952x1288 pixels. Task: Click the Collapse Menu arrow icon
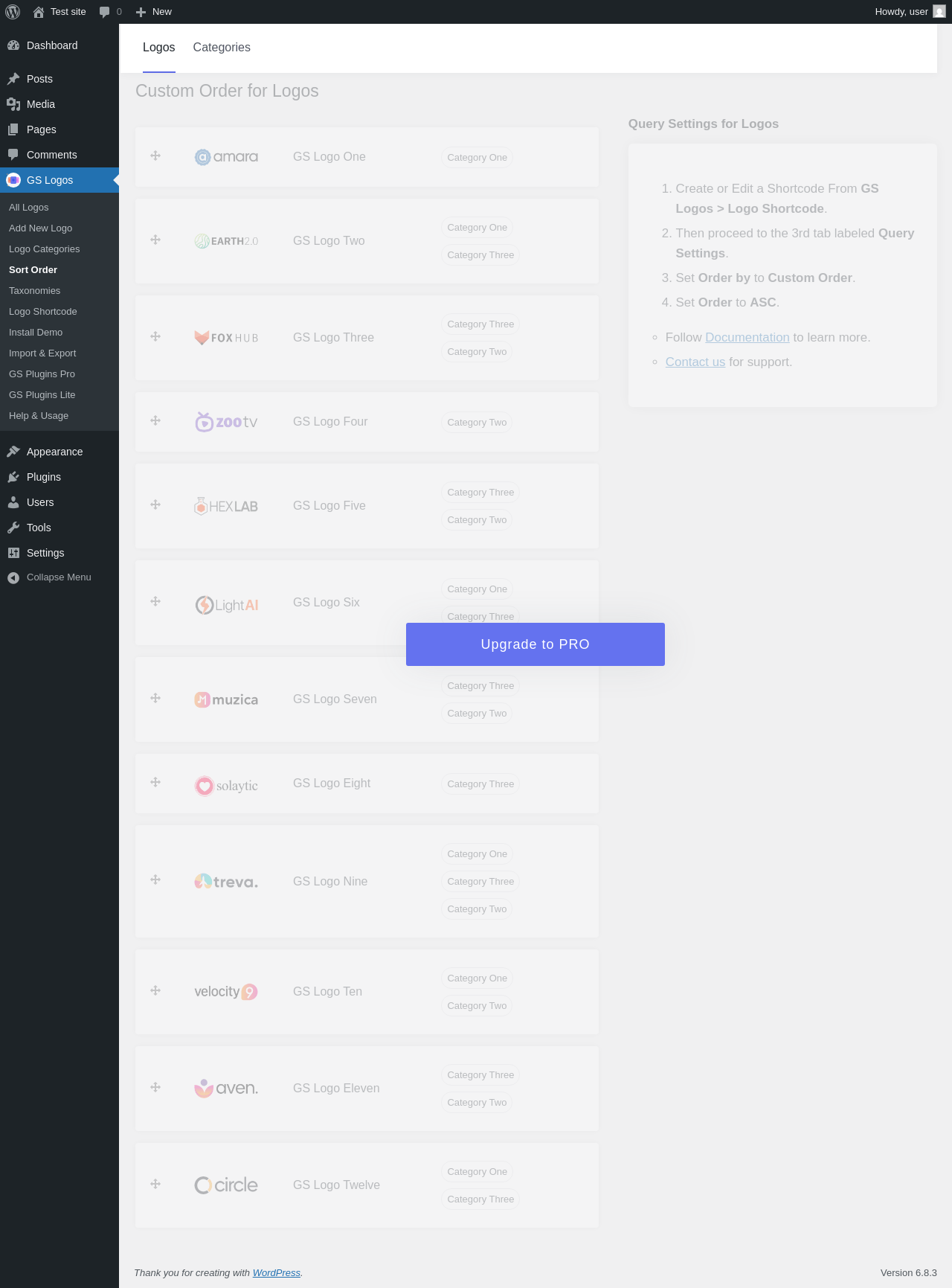(x=13, y=577)
